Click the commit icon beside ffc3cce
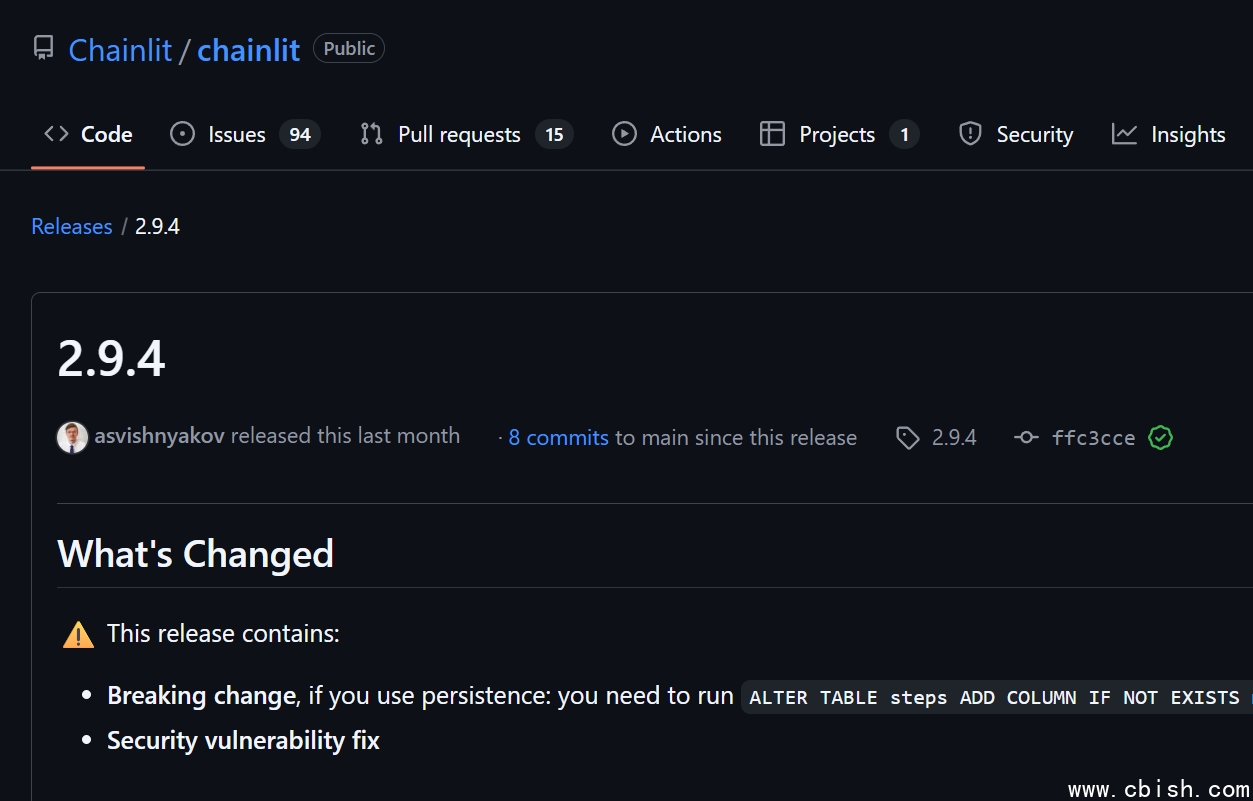The height and width of the screenshot is (801, 1253). coord(1026,438)
